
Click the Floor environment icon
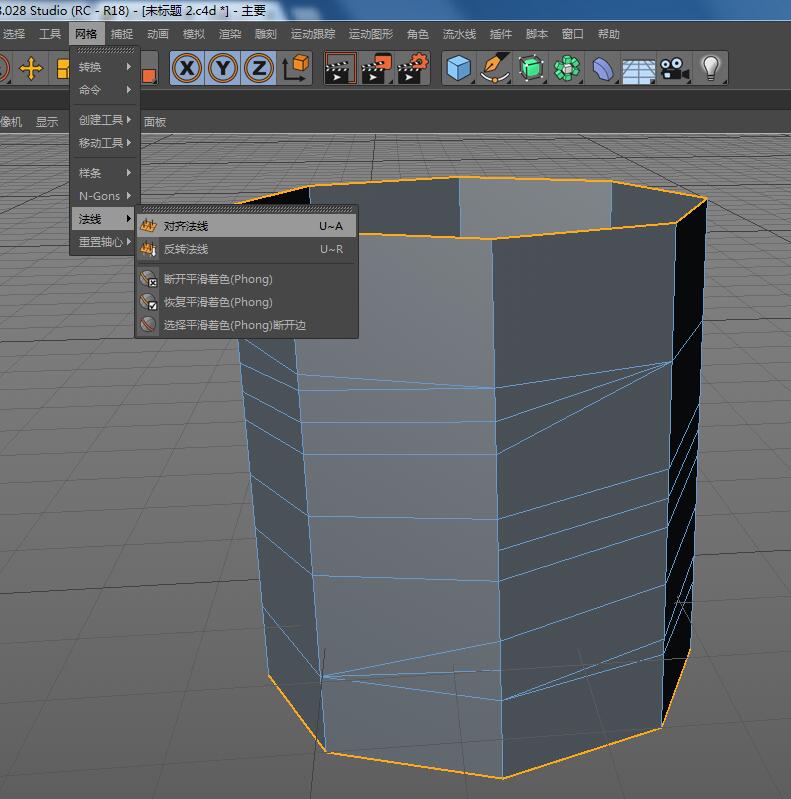click(x=638, y=69)
